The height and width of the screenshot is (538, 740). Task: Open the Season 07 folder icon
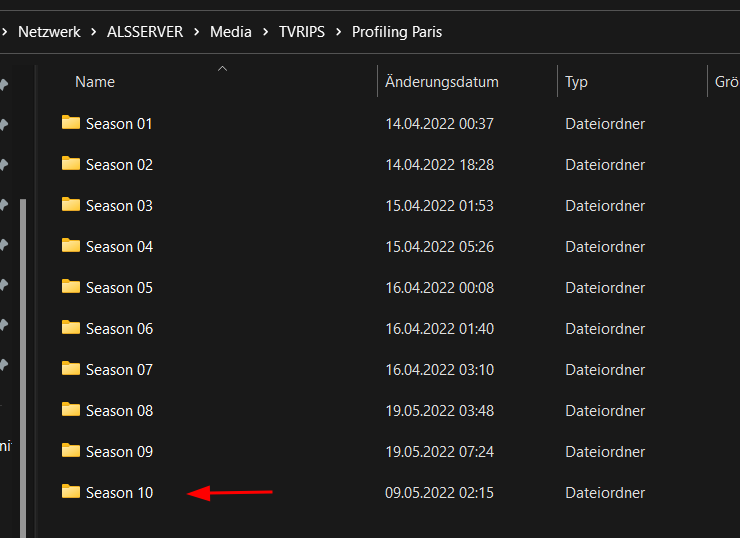[71, 369]
